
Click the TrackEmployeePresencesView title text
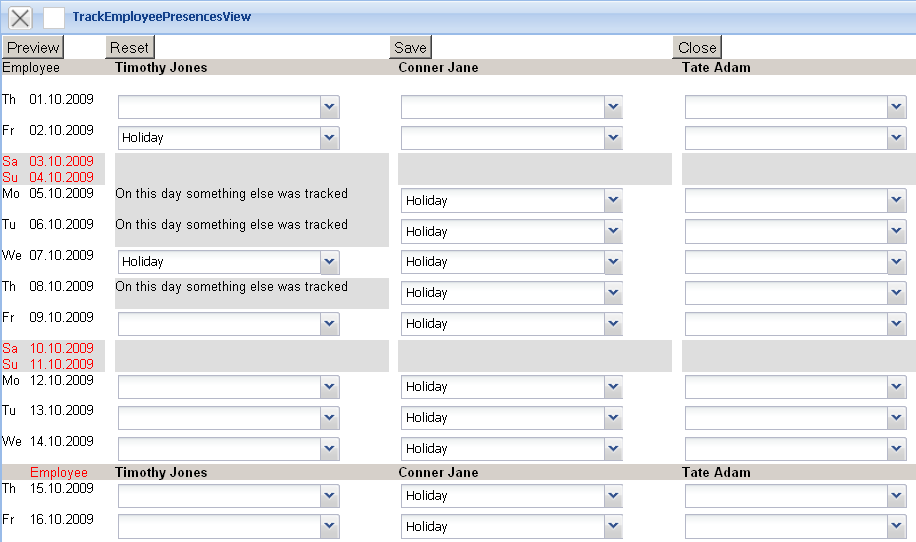(x=162, y=17)
